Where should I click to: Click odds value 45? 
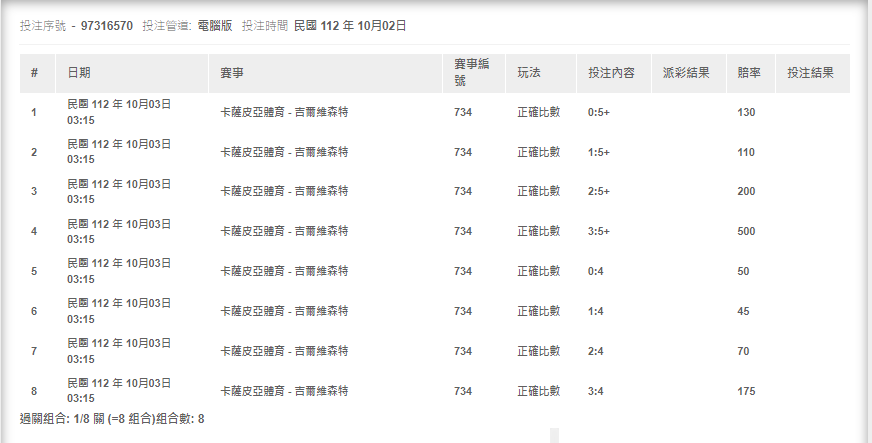coord(743,311)
